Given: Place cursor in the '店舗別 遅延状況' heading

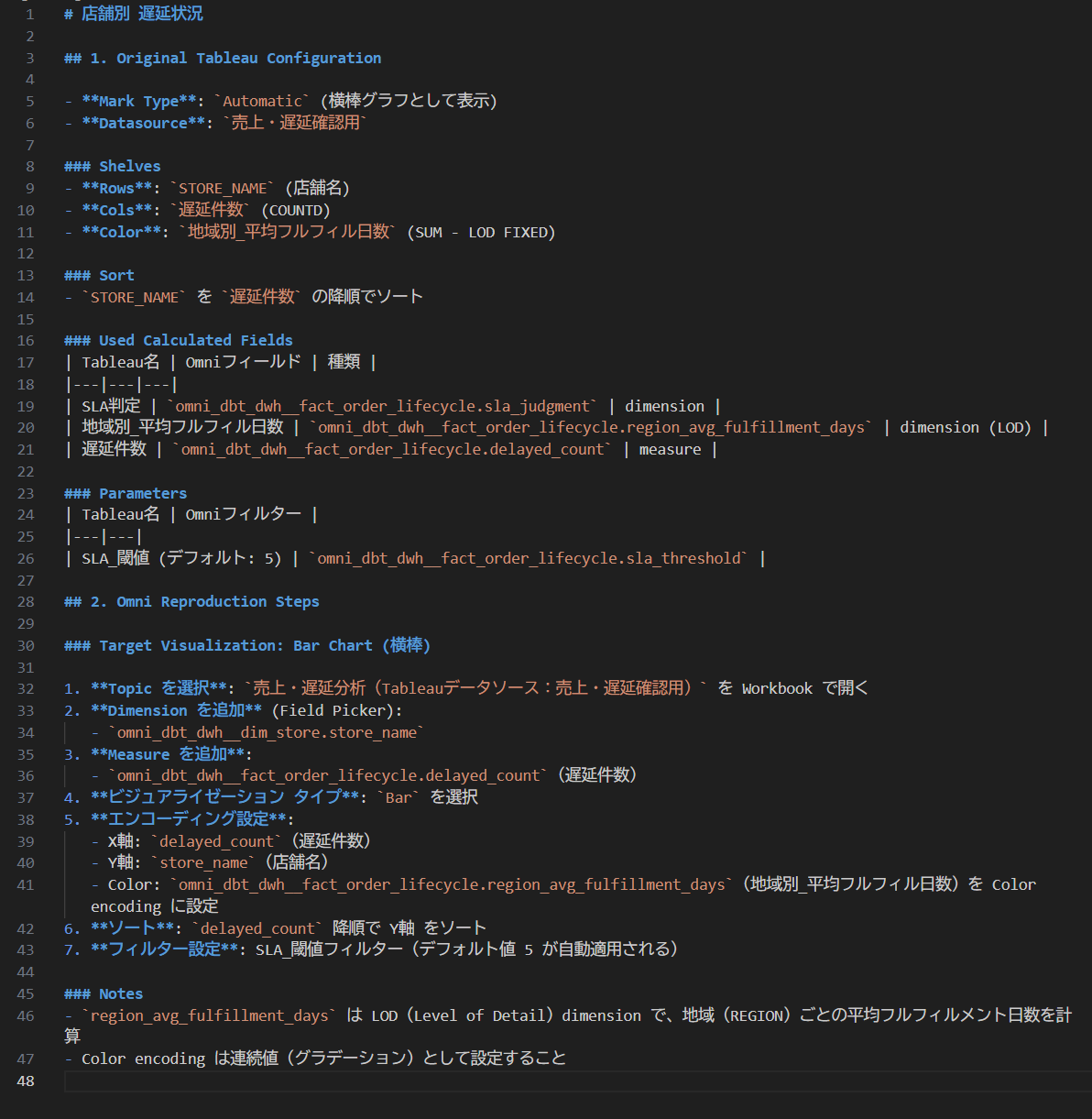Looking at the screenshot, I should click(x=142, y=14).
